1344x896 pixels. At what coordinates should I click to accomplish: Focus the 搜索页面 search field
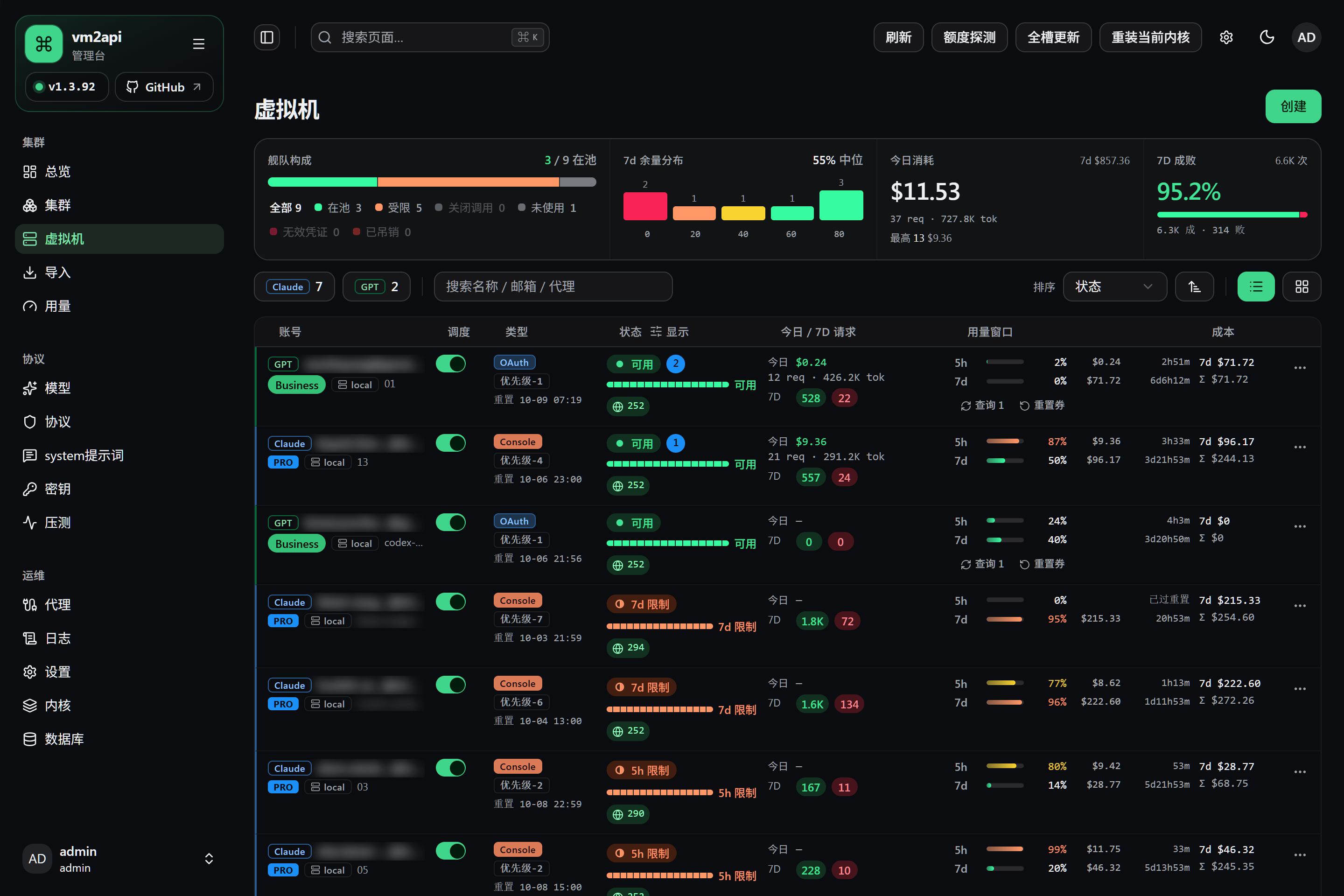coord(430,37)
